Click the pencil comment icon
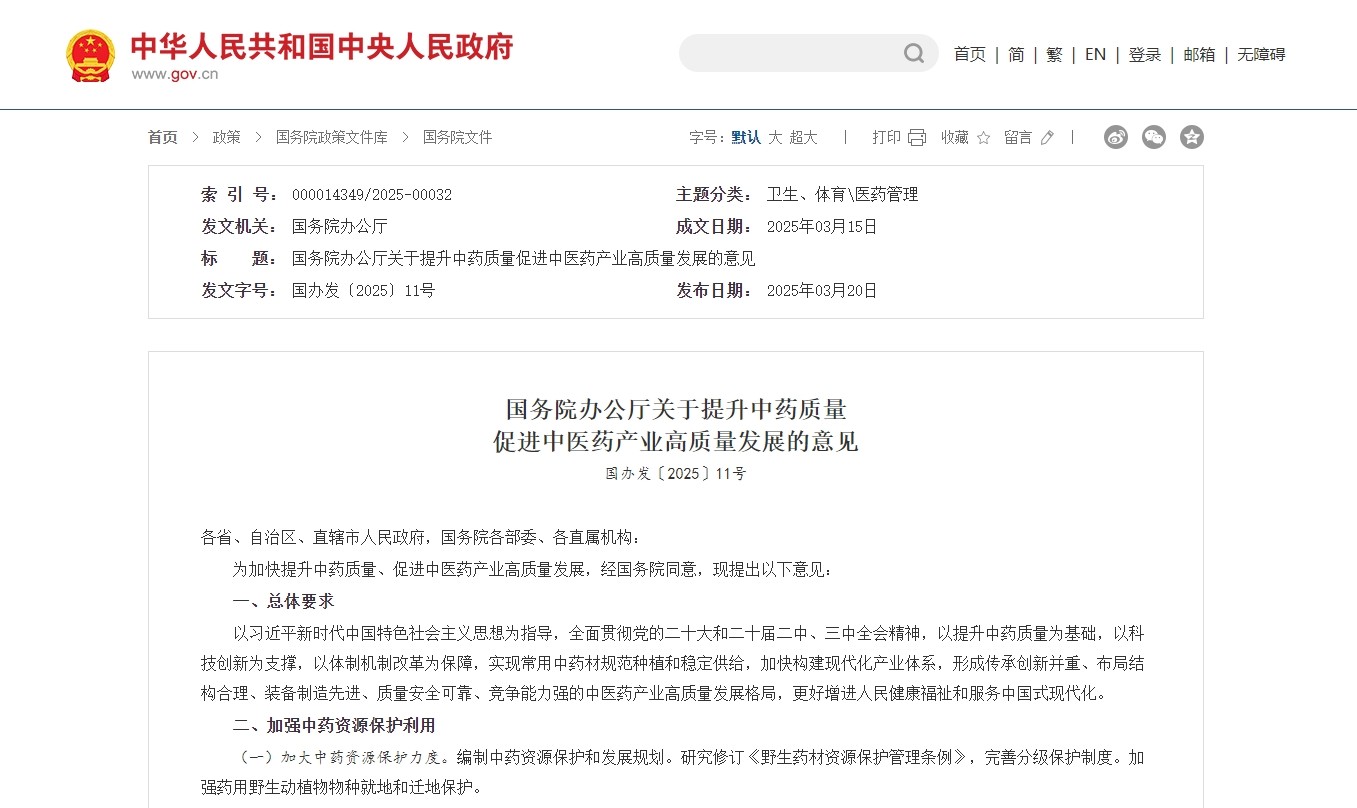The image size is (1357, 808). tap(1047, 138)
